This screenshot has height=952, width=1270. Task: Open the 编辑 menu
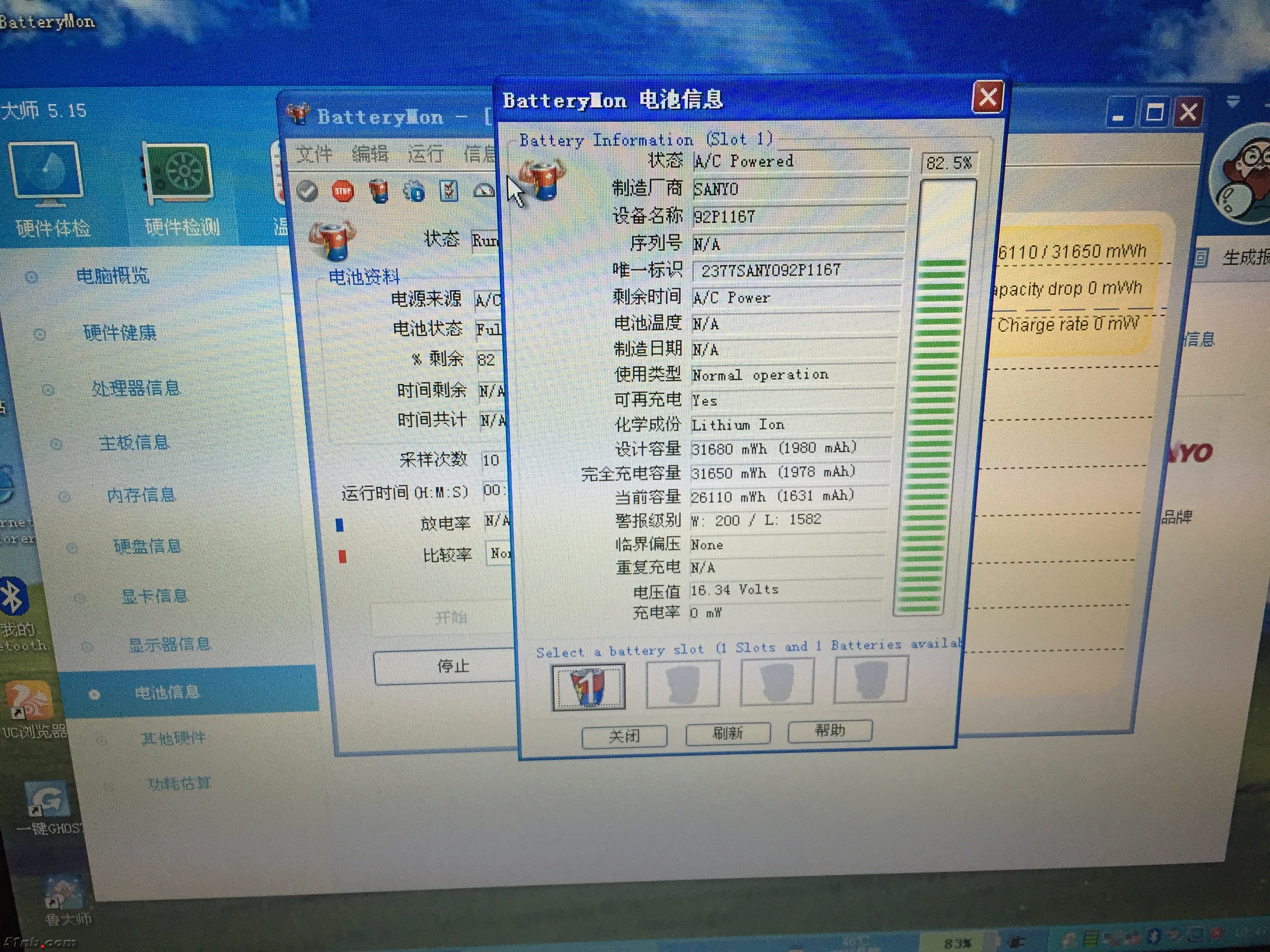pyautogui.click(x=370, y=154)
